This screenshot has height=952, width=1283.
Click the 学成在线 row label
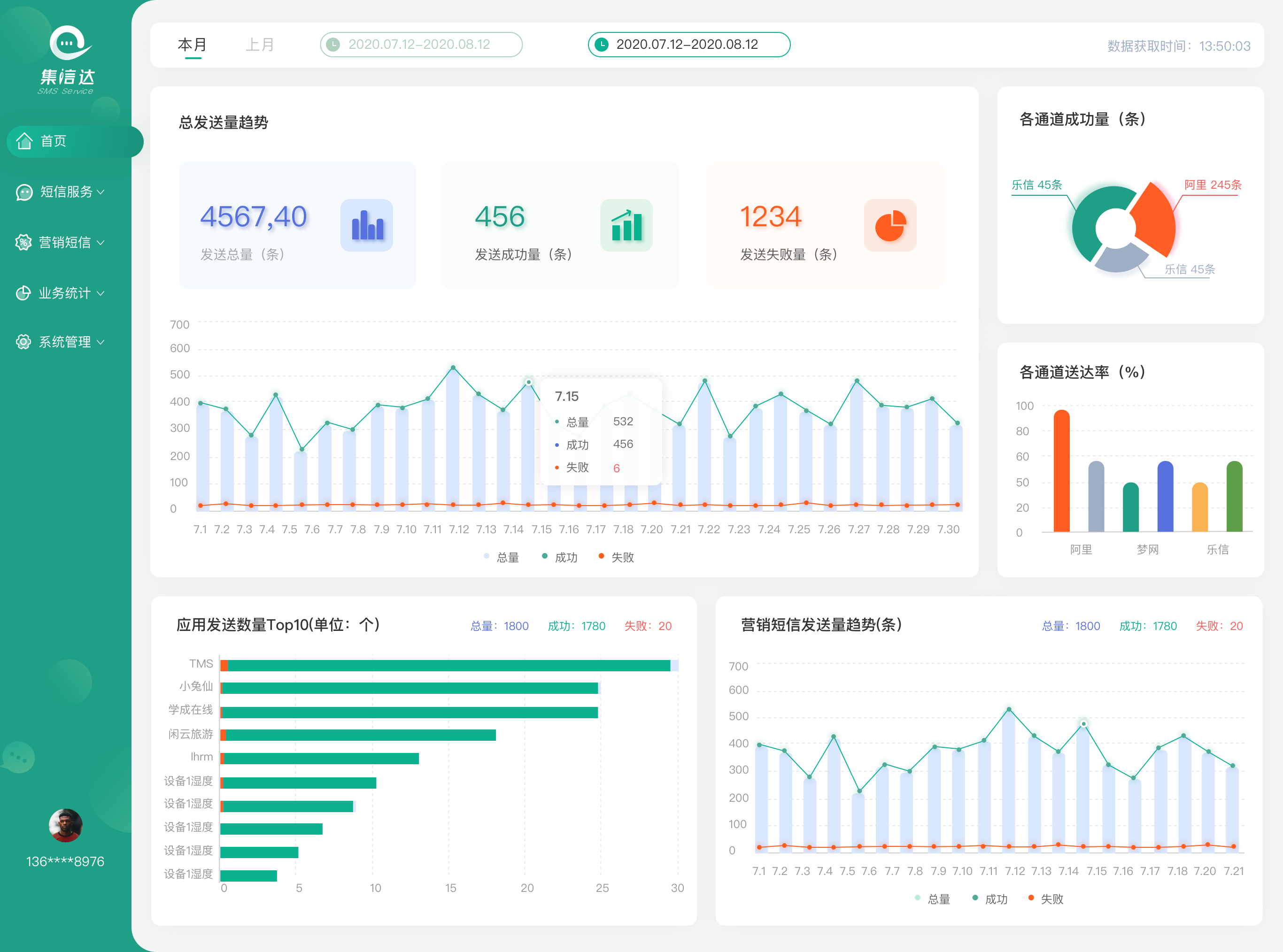191,709
